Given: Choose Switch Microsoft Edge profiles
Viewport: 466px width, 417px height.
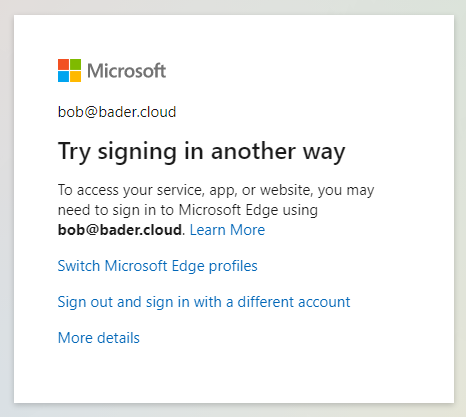Looking at the screenshot, I should 157,266.
